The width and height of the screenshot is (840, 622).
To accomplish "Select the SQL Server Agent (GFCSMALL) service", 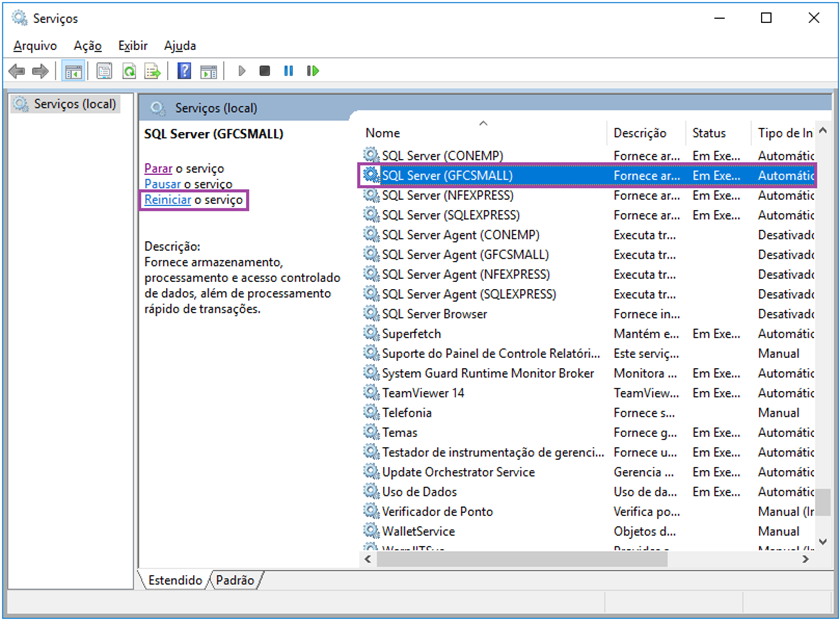I will [587, 254].
